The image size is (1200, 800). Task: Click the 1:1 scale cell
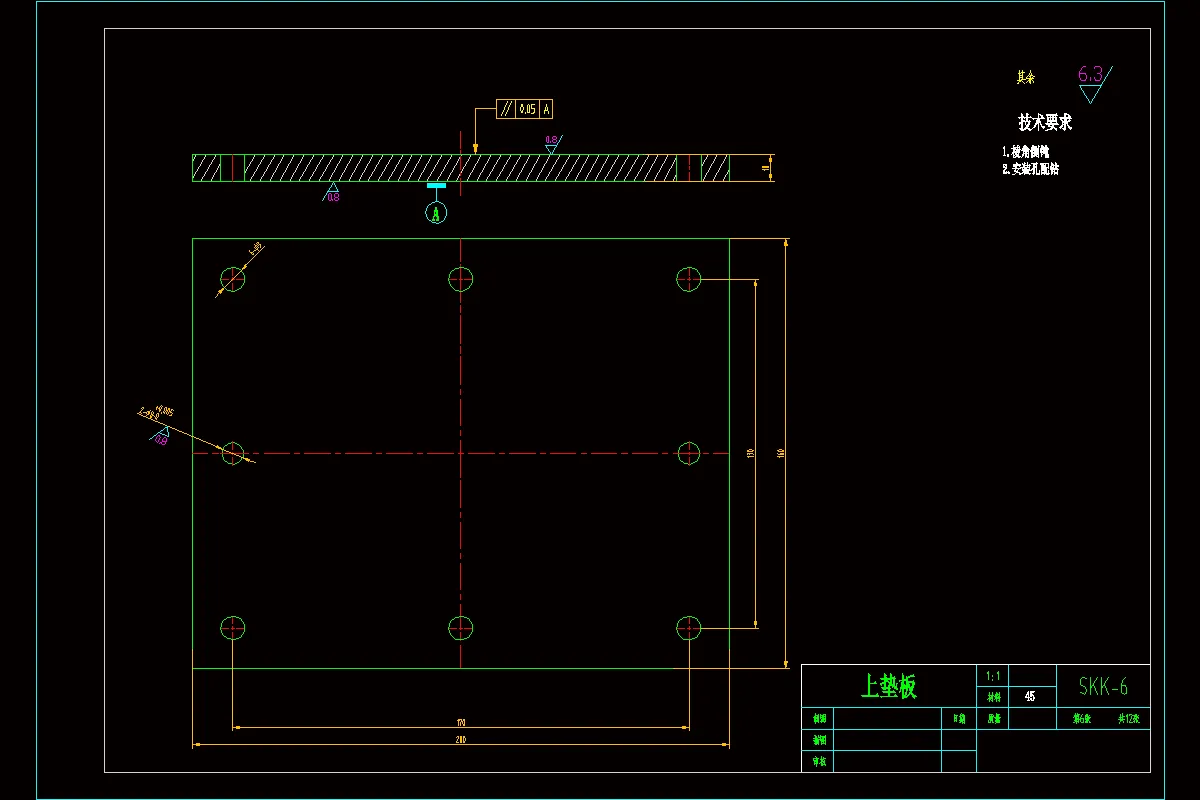pyautogui.click(x=992, y=676)
